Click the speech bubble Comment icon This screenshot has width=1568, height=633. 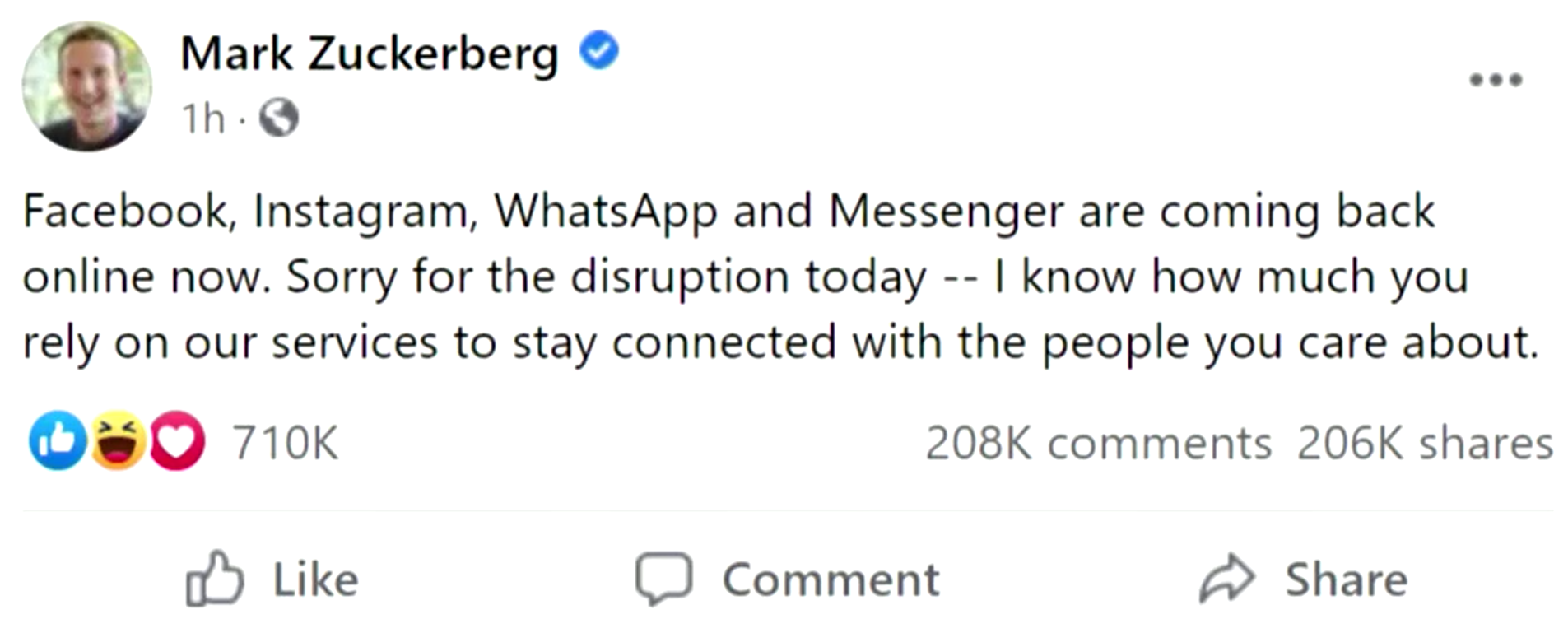[x=663, y=579]
